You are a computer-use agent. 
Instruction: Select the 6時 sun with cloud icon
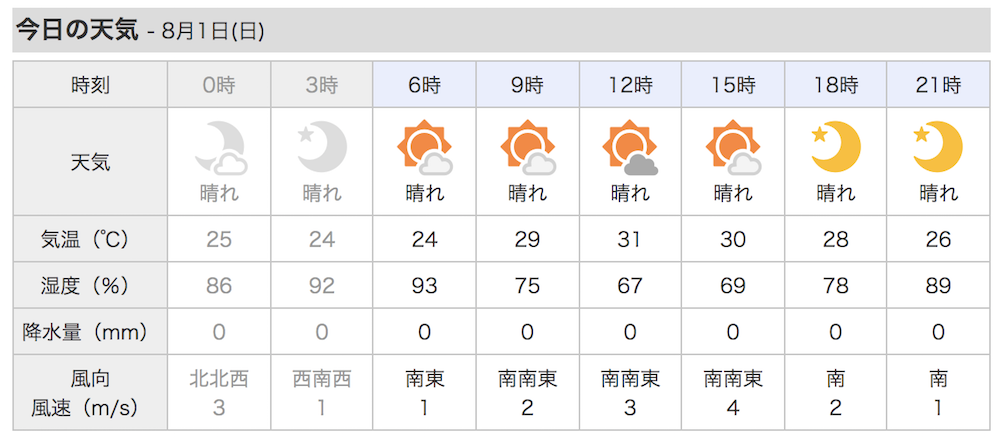[x=425, y=147]
